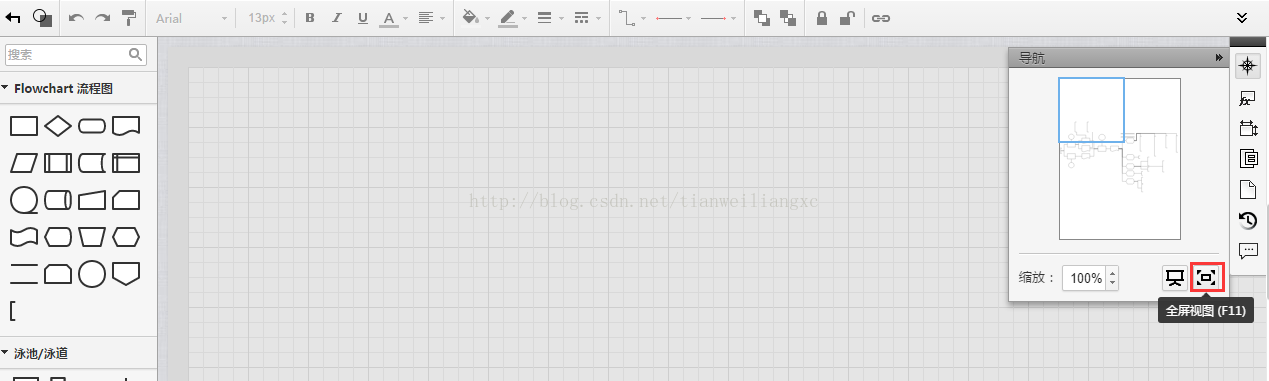1269x381 pixels.
Task: Select the display shape
Action: (58, 237)
